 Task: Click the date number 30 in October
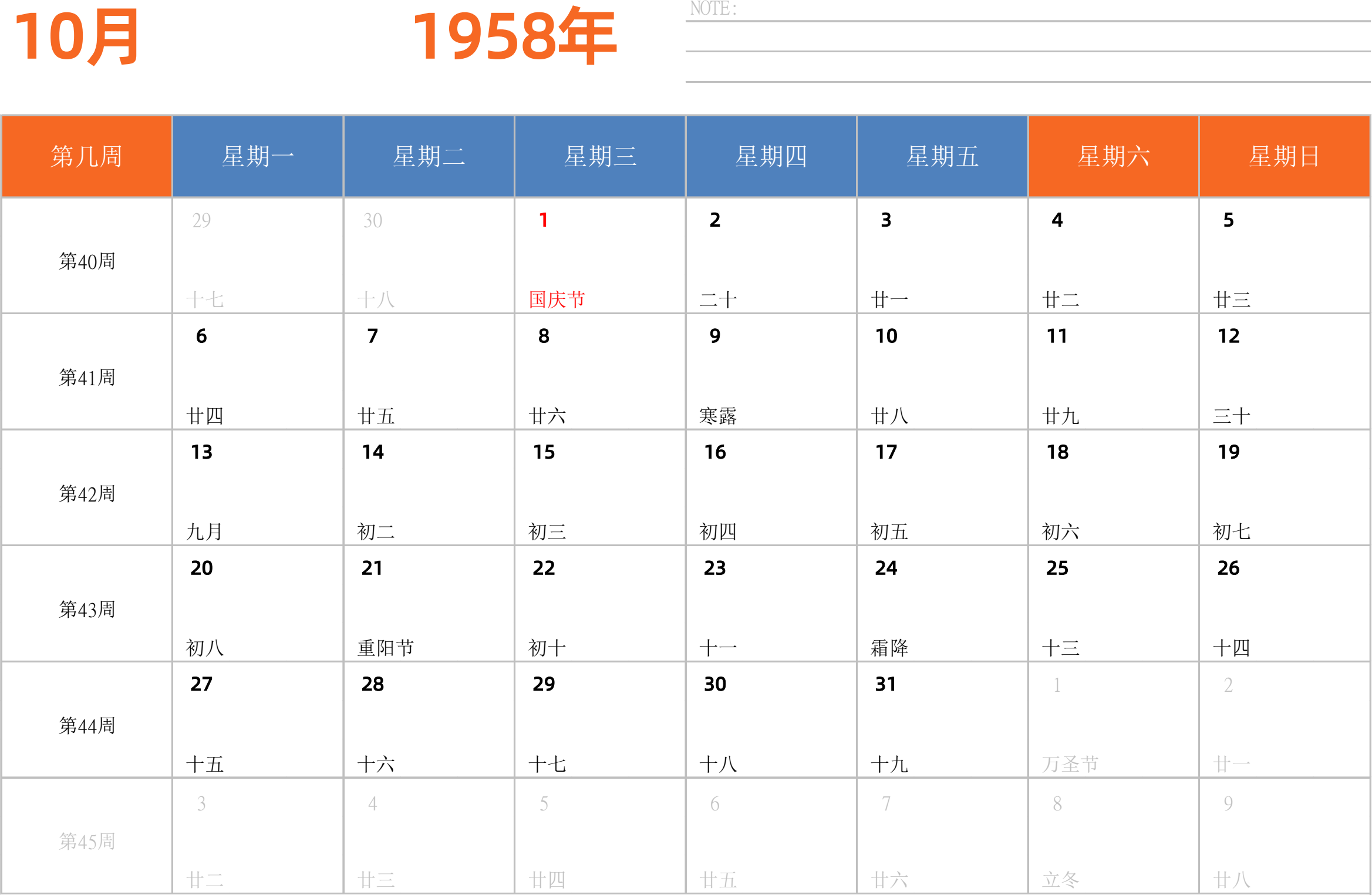pyautogui.click(x=715, y=684)
